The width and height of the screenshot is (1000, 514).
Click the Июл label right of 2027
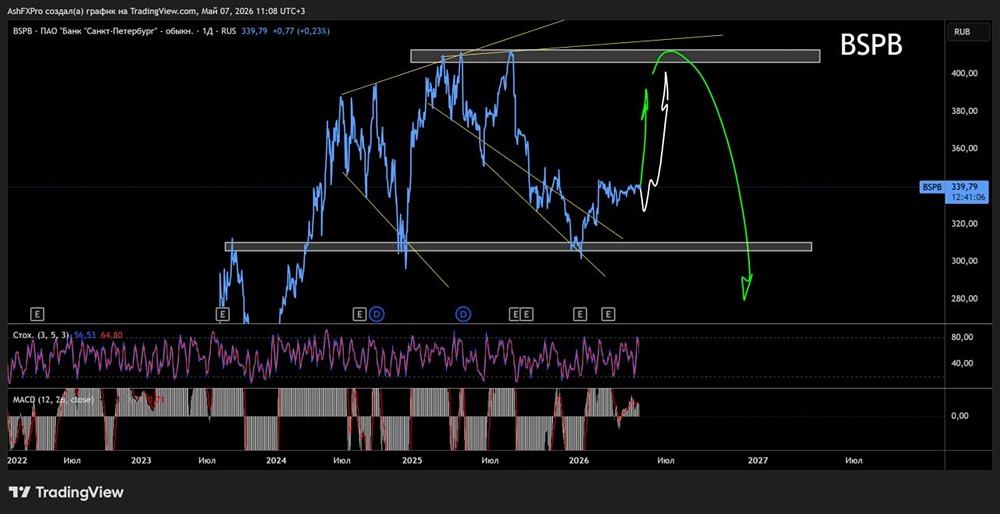click(854, 460)
